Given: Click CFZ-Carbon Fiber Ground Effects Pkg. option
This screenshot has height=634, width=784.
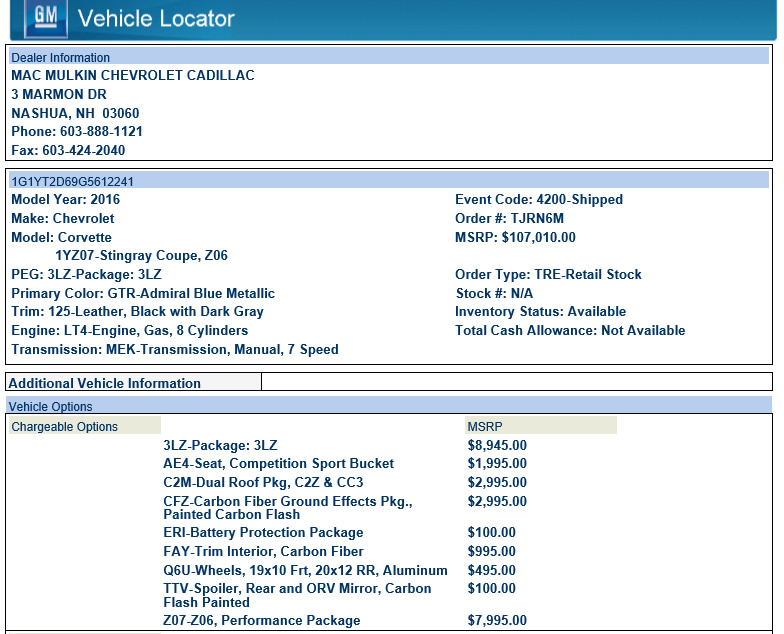Looking at the screenshot, I should point(288,508).
